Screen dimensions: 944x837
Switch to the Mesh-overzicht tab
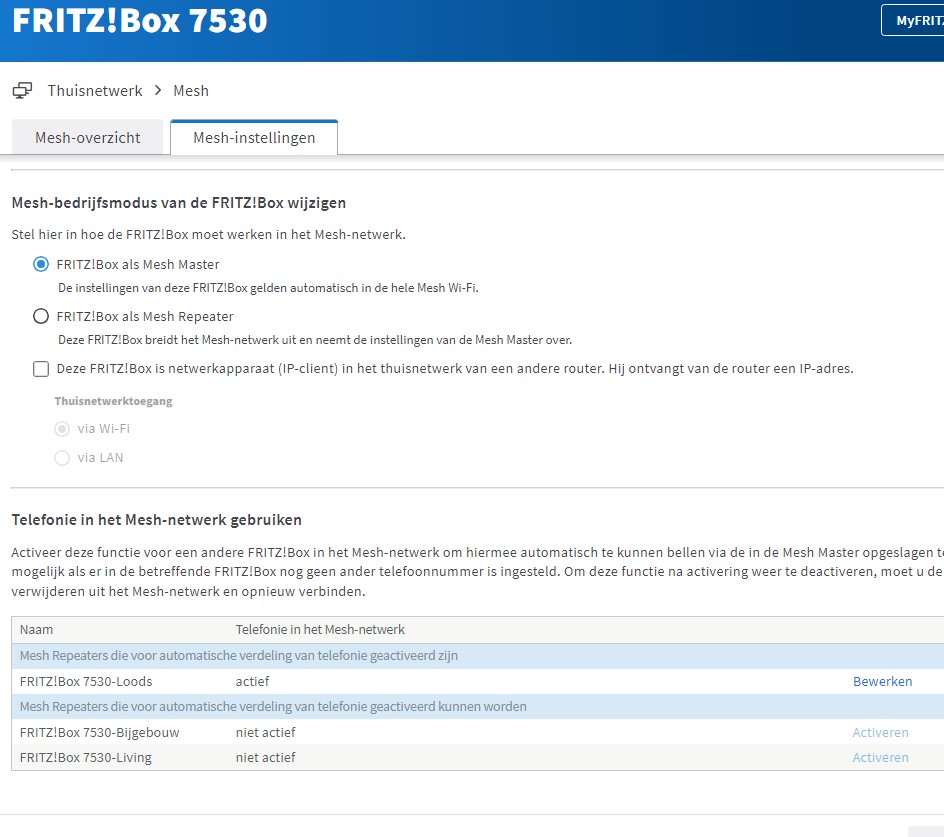(87, 138)
